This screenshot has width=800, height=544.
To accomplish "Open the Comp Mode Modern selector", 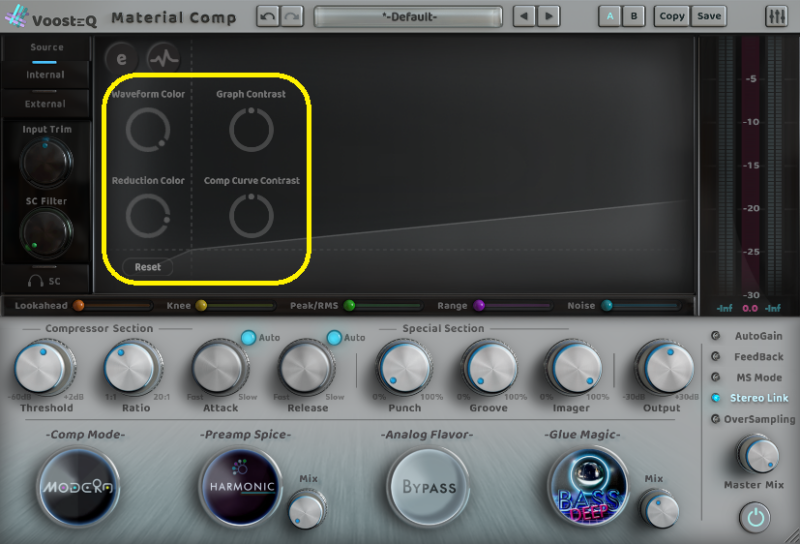I will 79,487.
